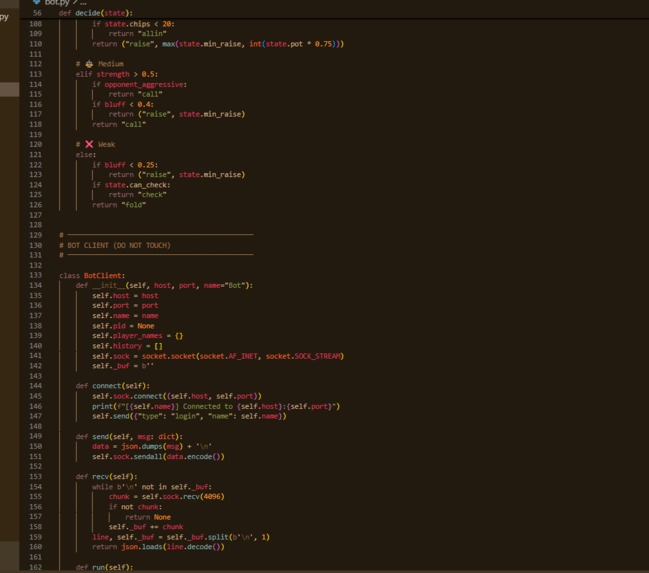Click the 'data = json.dumps(msg)' line
The height and width of the screenshot is (573, 649).
[152, 446]
